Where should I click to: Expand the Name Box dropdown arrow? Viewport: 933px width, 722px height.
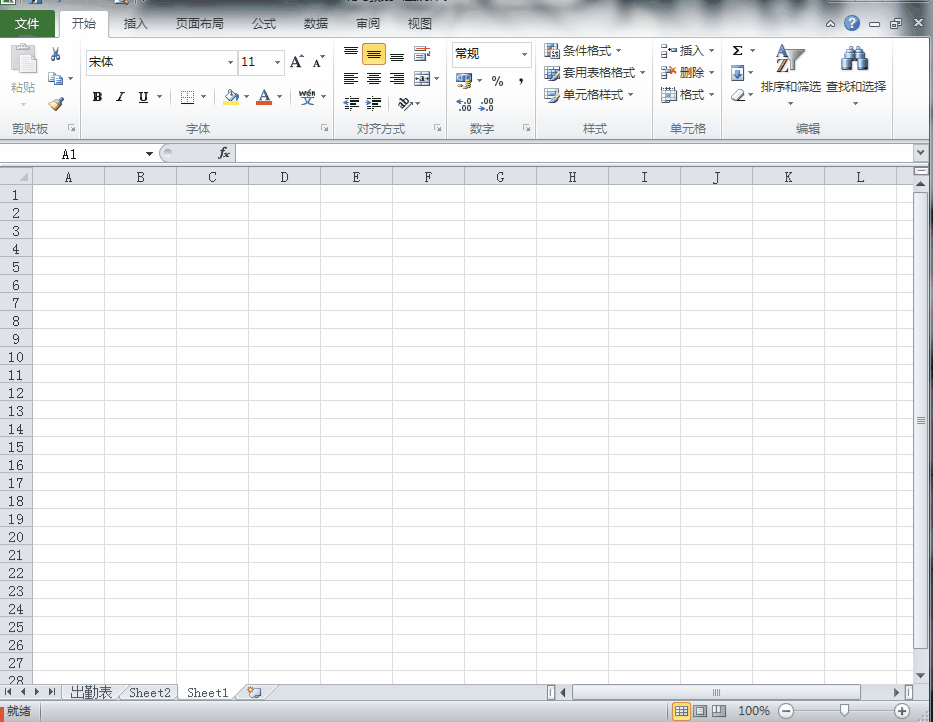coord(149,154)
